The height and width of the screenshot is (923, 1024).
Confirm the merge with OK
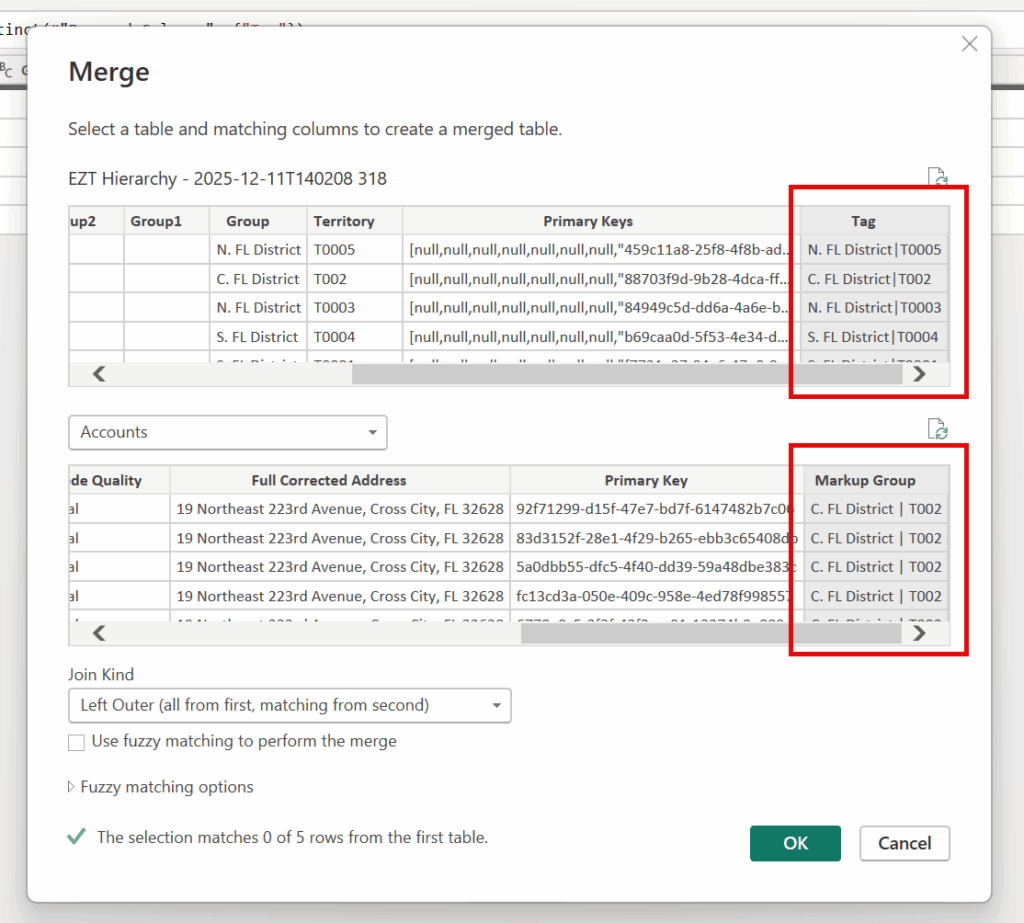pos(795,843)
